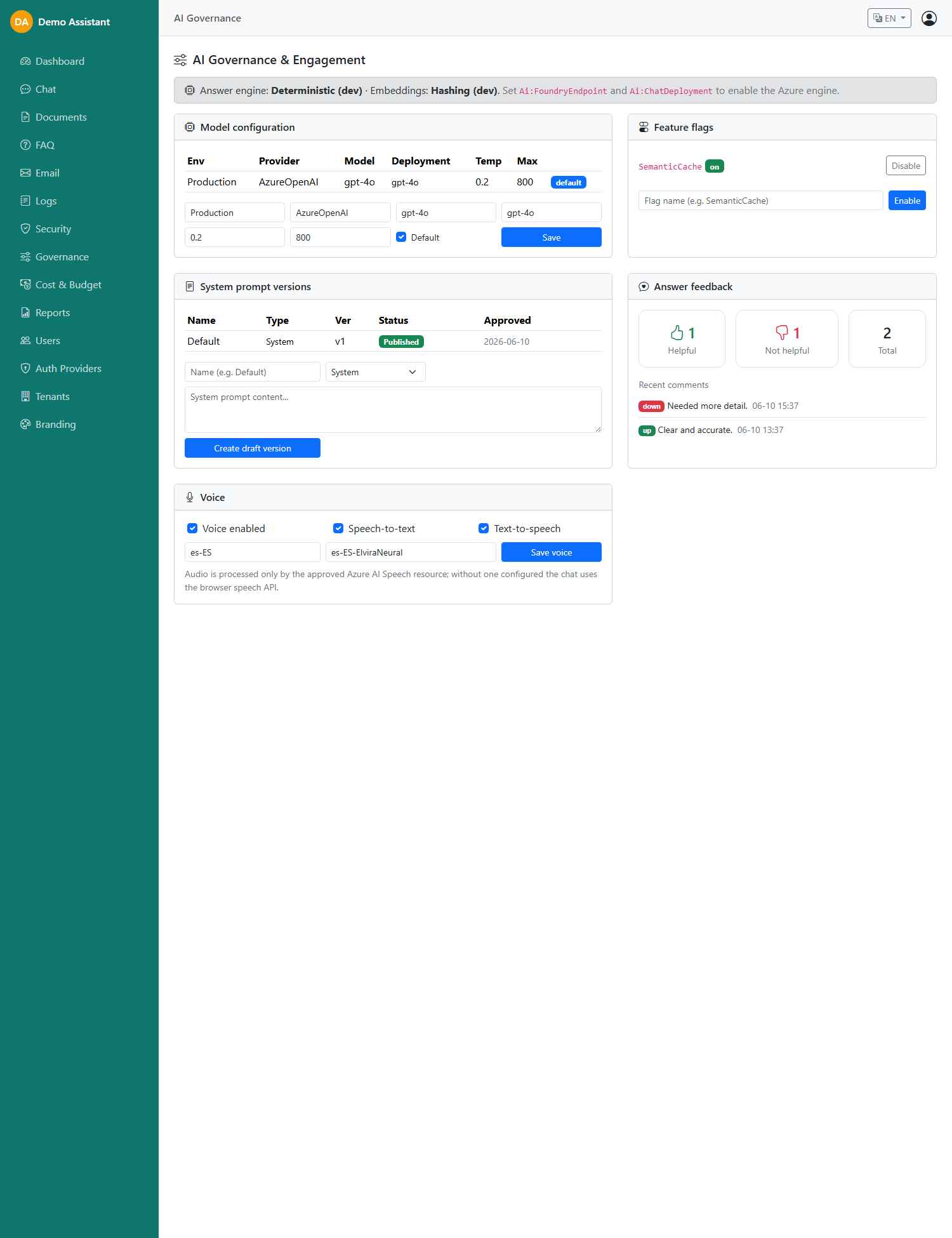This screenshot has width=952, height=1238.
Task: Open the user profile avatar icon
Action: coord(929,18)
